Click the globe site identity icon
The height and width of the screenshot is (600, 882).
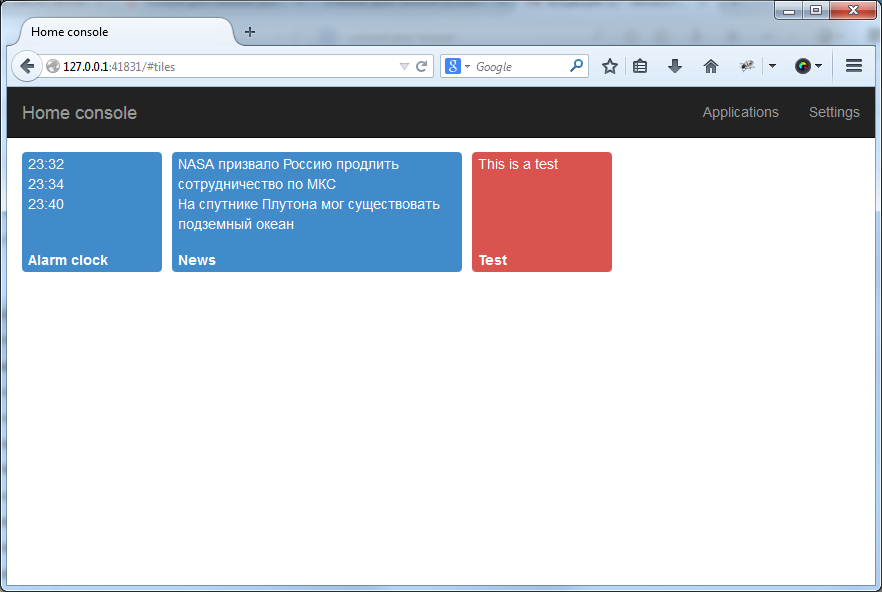(53, 66)
